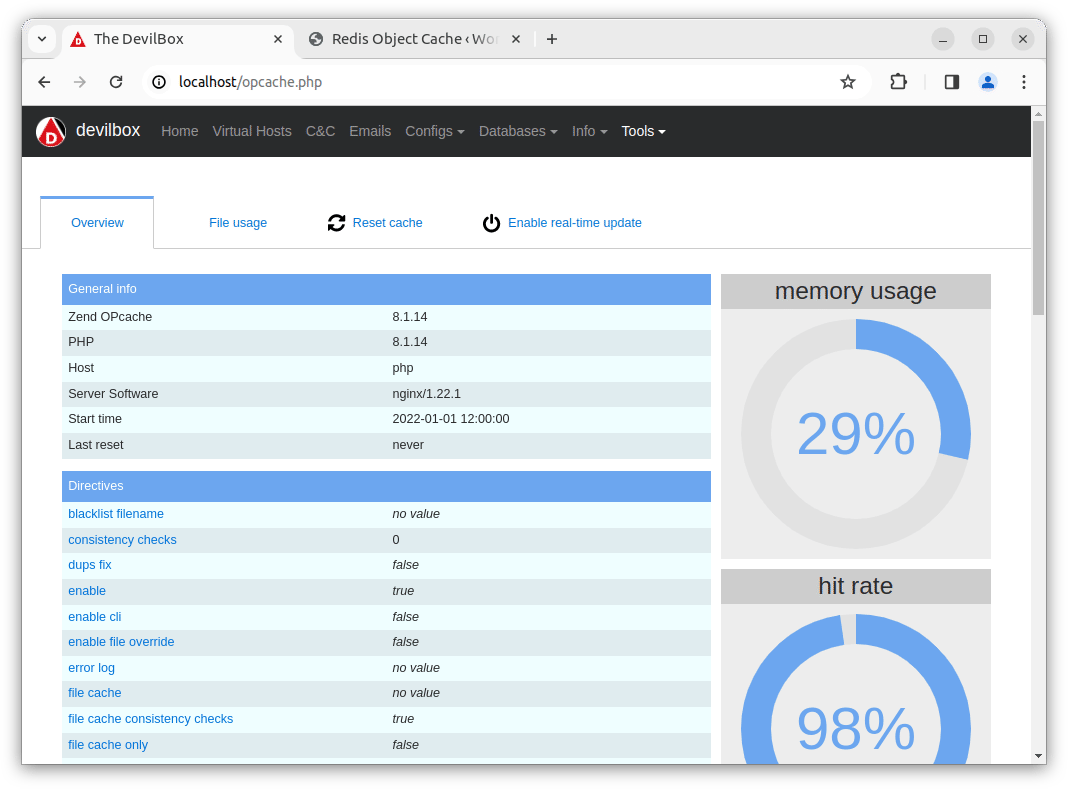
Task: Open the browser extensions puzzle icon
Action: click(898, 82)
